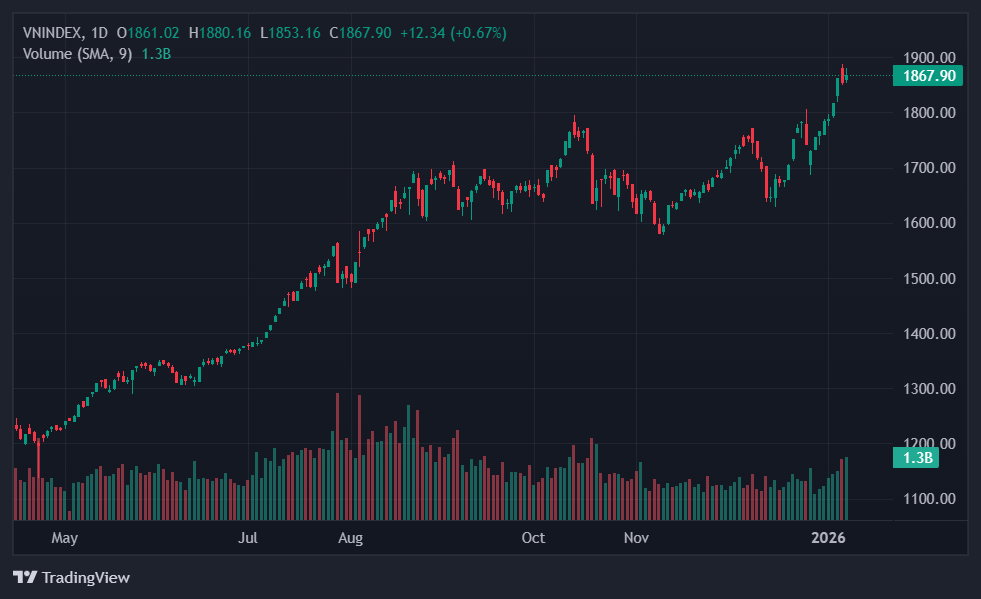Click the H1880.16 high value in header
This screenshot has width=981, height=599.
point(225,33)
